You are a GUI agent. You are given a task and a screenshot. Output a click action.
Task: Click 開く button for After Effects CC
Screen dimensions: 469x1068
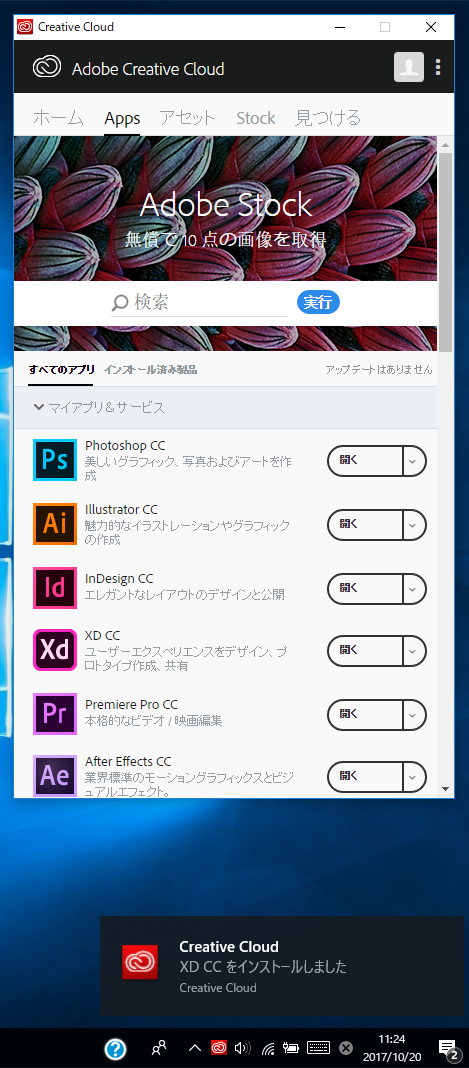coord(366,777)
